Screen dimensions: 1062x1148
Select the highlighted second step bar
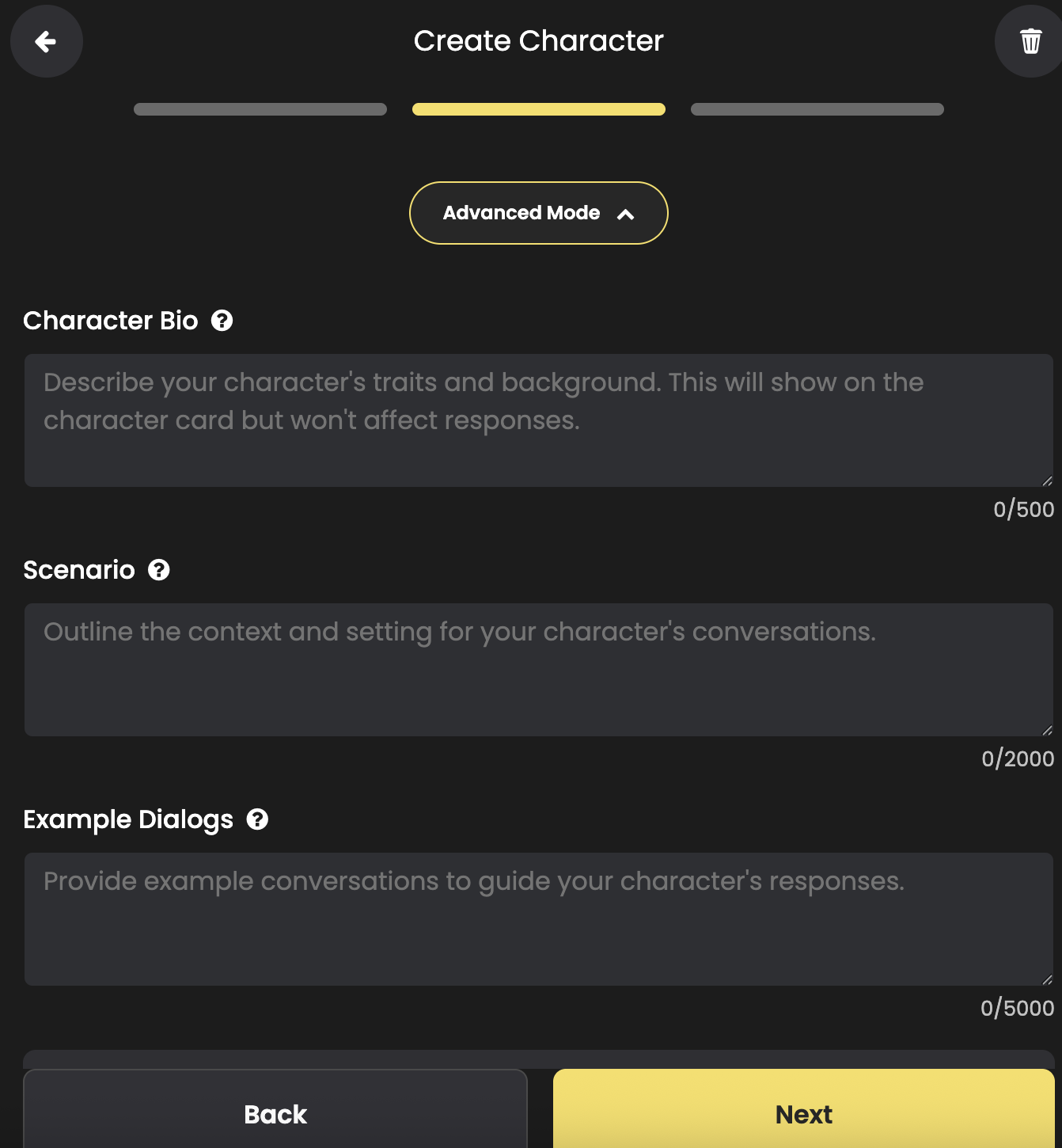tap(539, 109)
